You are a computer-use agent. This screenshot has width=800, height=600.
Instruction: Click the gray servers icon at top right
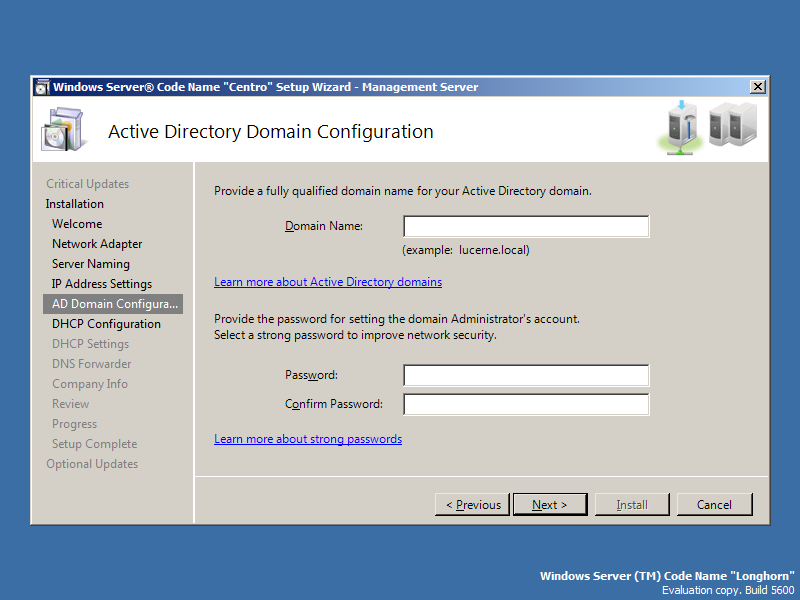click(733, 125)
